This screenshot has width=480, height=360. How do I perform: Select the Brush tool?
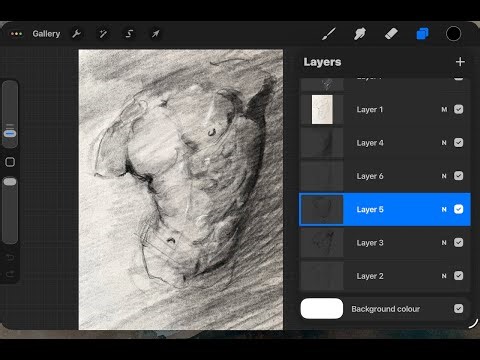329,34
